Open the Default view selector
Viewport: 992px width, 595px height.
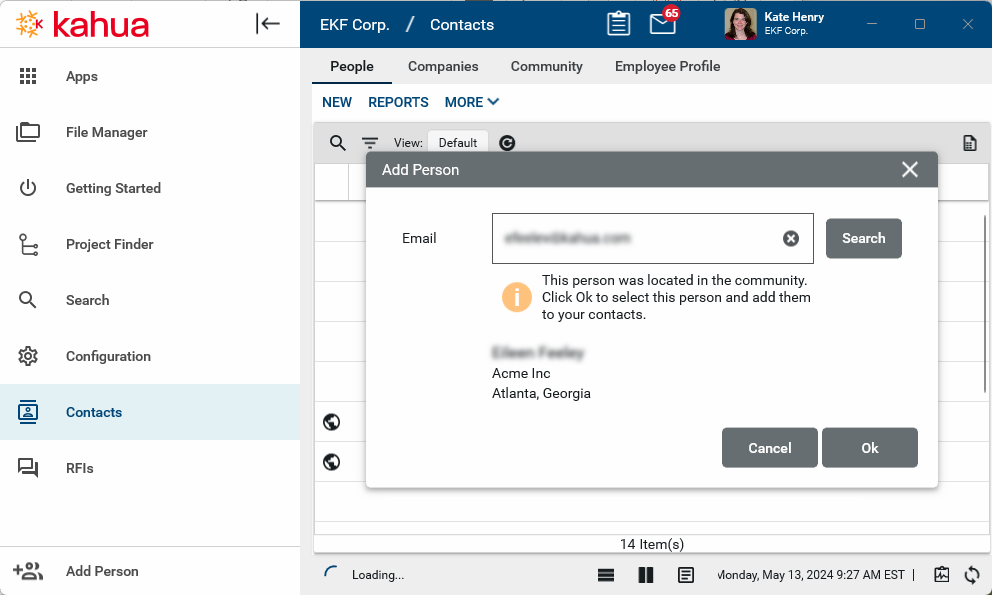pyautogui.click(x=458, y=143)
